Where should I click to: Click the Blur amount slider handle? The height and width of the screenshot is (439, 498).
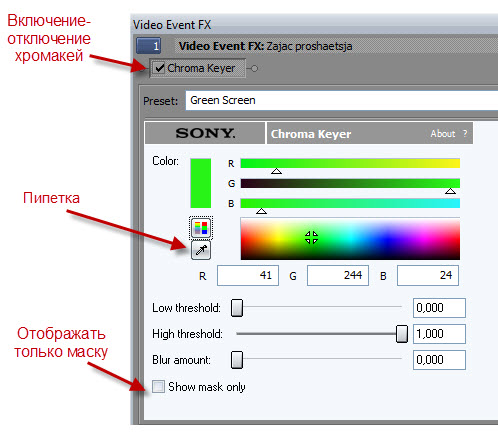tap(237, 360)
